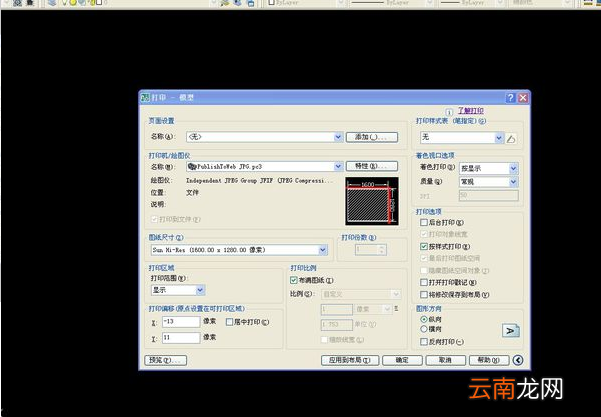The width and height of the screenshot is (601, 417).
Task: Click the plot style table edit icon
Action: pyautogui.click(x=511, y=139)
